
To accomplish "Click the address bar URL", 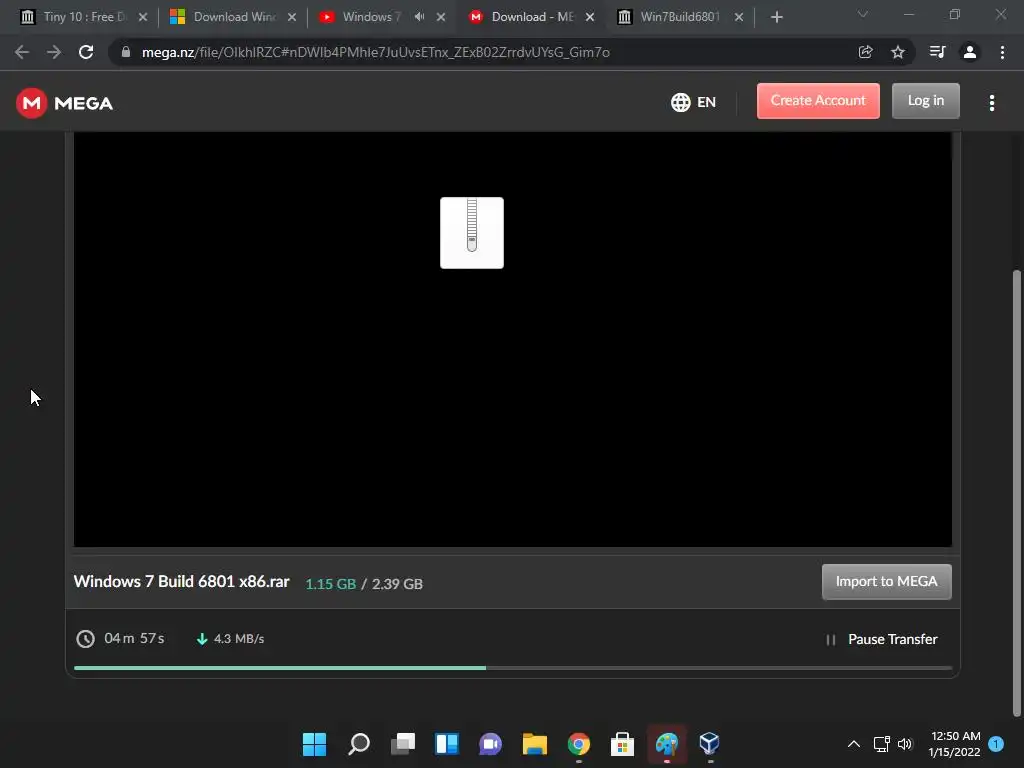I will (x=376, y=52).
